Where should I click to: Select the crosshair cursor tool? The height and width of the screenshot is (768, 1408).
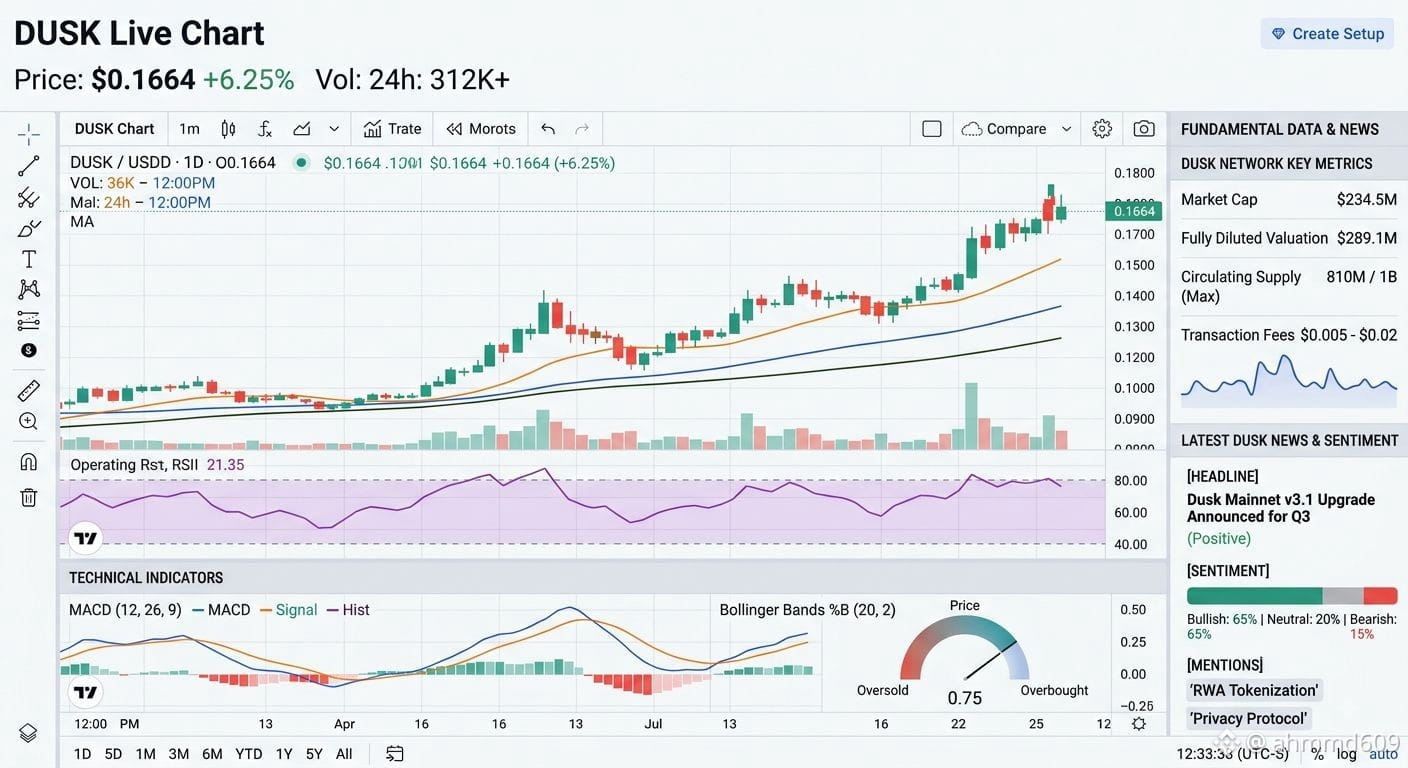28,134
